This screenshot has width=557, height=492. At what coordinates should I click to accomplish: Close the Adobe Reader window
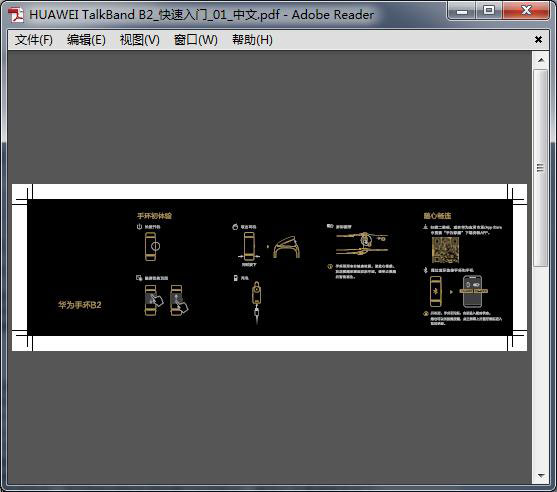(526, 11)
